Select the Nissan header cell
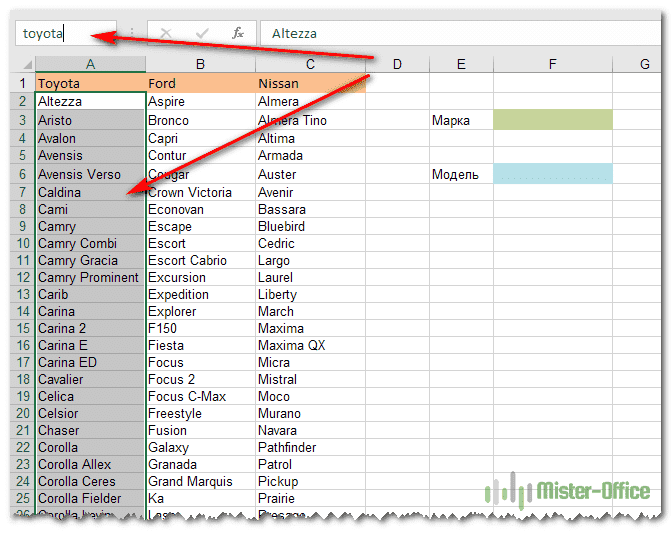672x537 pixels. point(310,84)
